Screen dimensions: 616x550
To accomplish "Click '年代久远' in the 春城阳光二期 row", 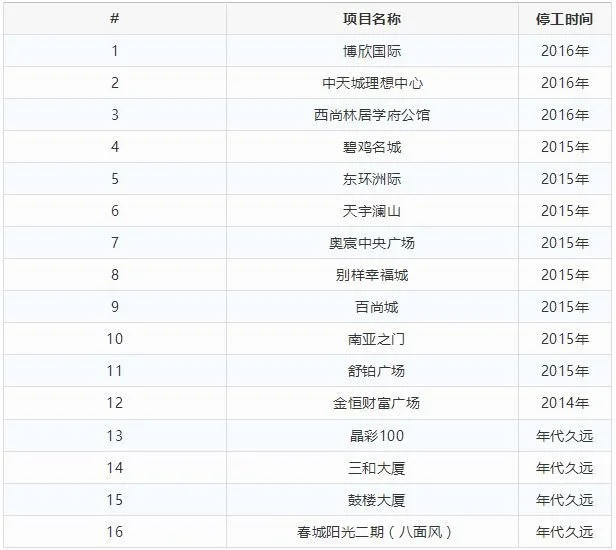I will pyautogui.click(x=565, y=532).
